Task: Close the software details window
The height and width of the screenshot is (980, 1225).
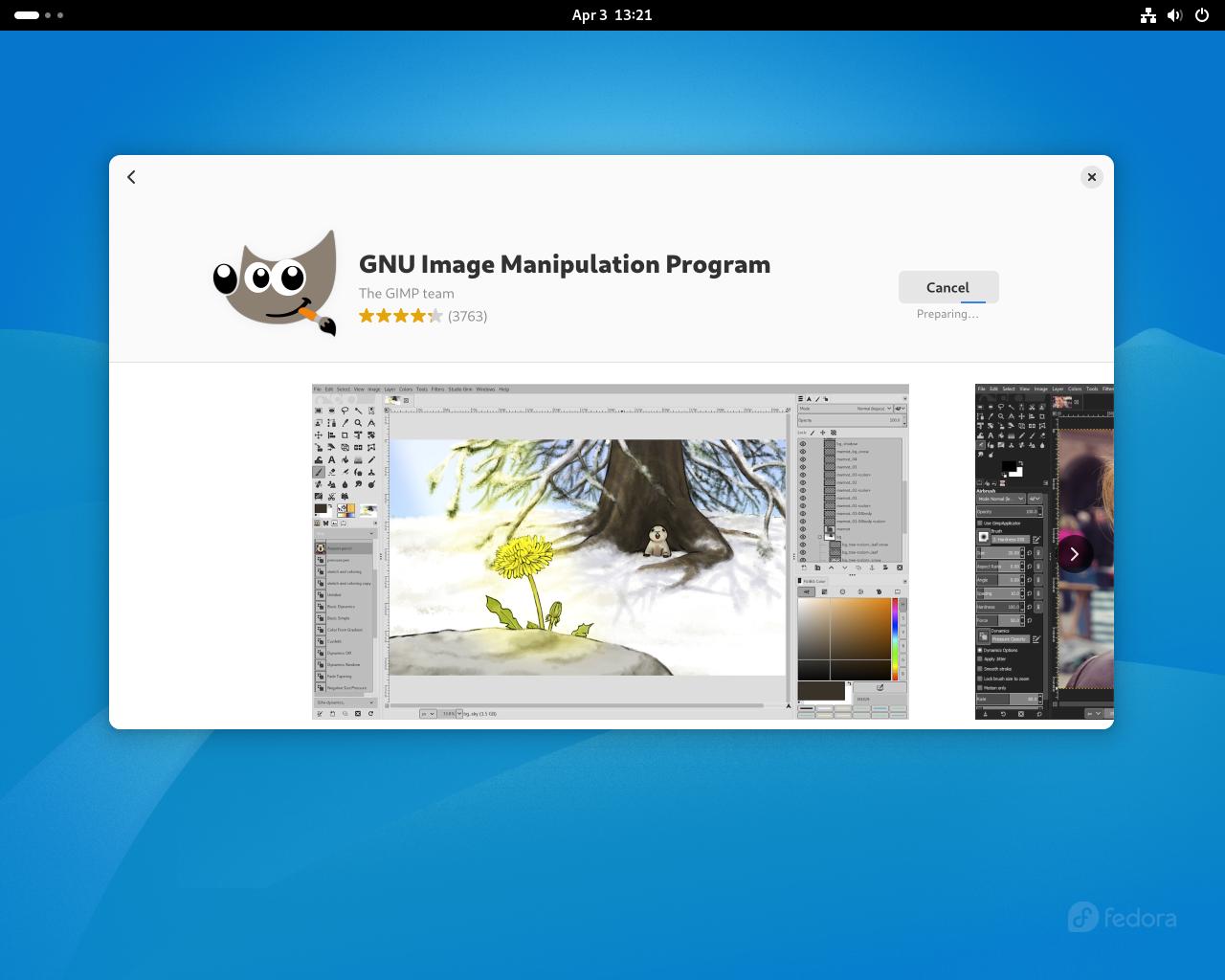Action: [1091, 177]
